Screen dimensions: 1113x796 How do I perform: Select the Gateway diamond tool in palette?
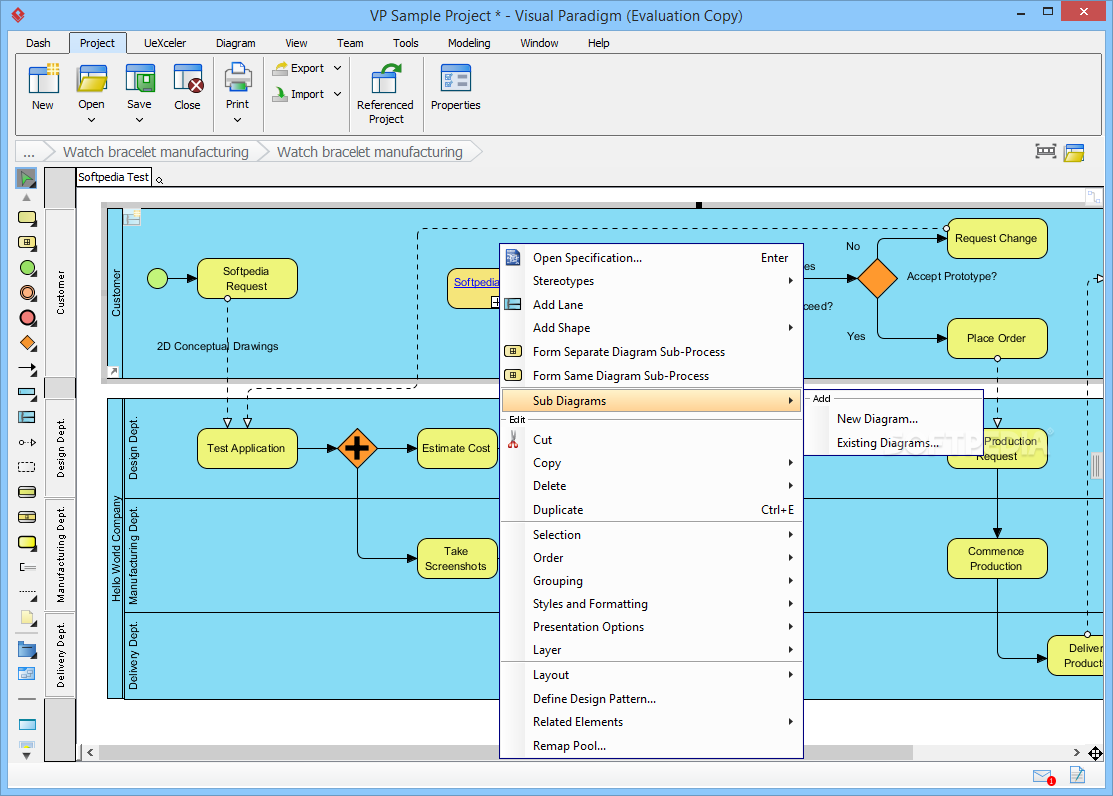28,344
